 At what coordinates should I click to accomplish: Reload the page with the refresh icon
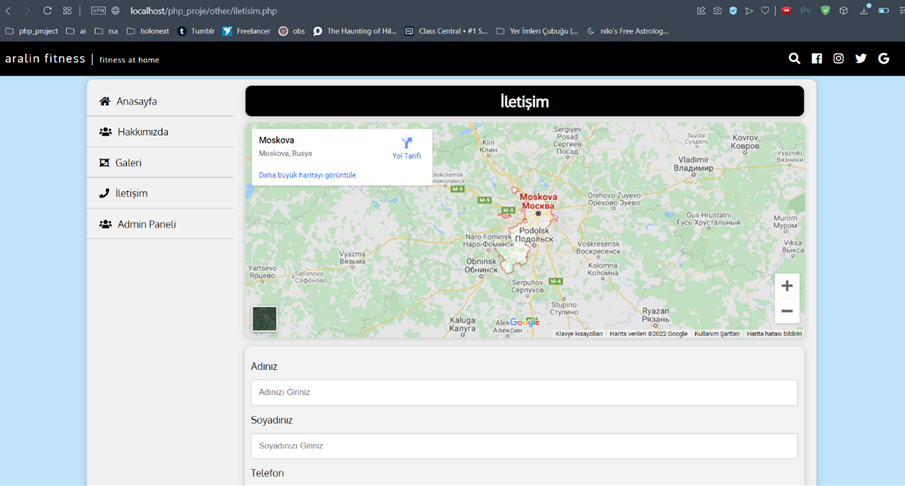click(47, 10)
